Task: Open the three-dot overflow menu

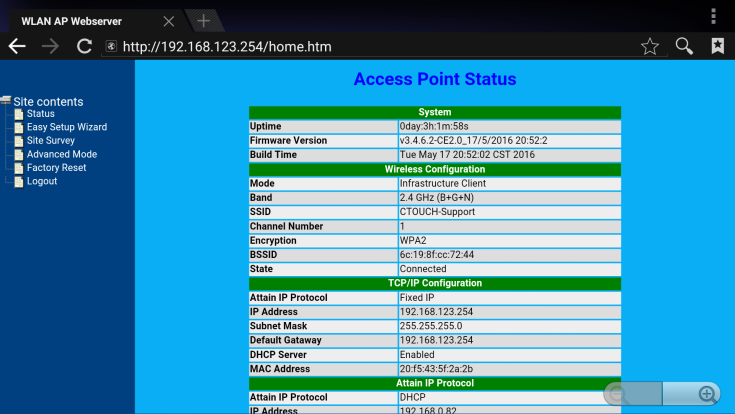Action: [713, 16]
